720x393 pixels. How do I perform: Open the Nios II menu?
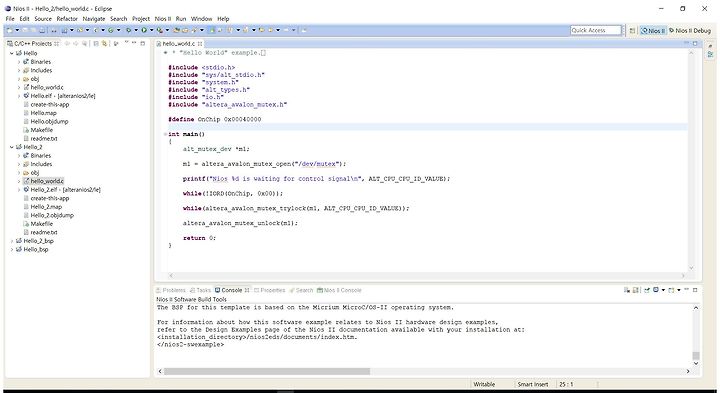163,19
